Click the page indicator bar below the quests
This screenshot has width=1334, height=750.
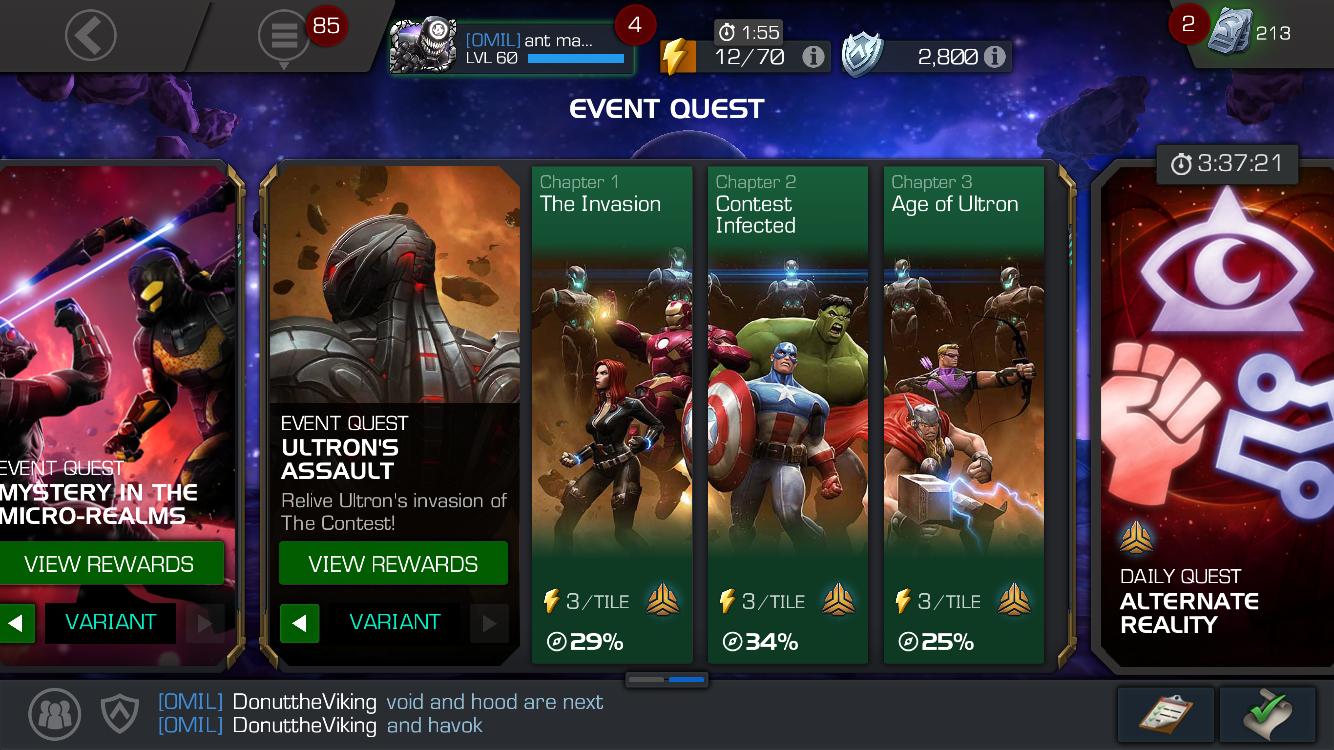pyautogui.click(x=667, y=680)
